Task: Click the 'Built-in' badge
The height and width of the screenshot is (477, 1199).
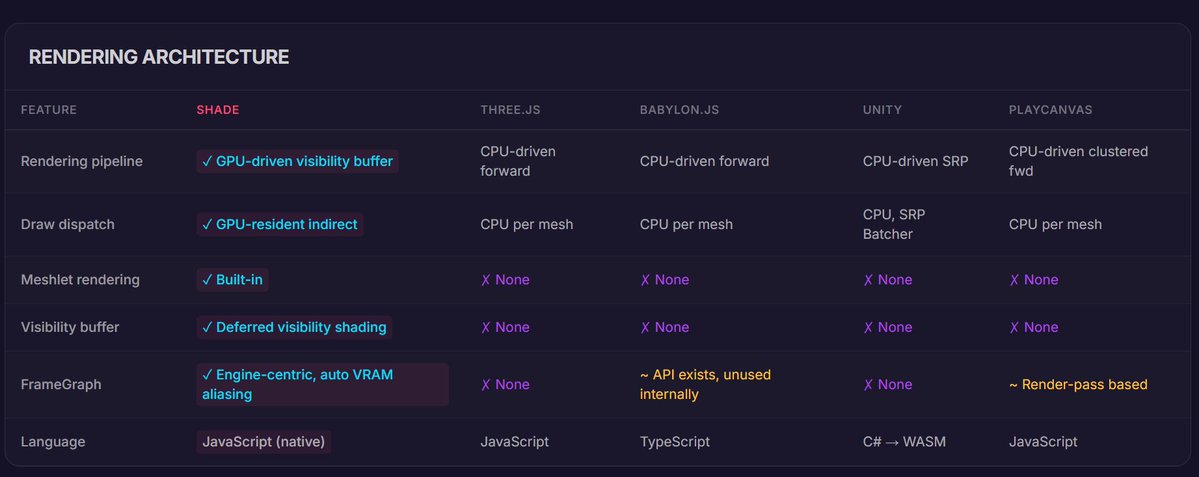Action: pyautogui.click(x=232, y=280)
